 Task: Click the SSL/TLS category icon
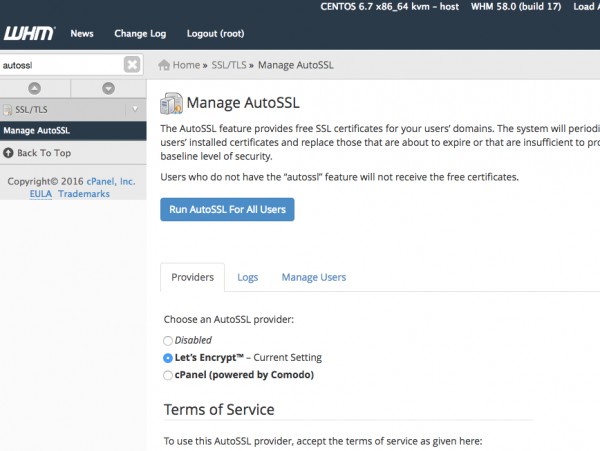click(7, 110)
